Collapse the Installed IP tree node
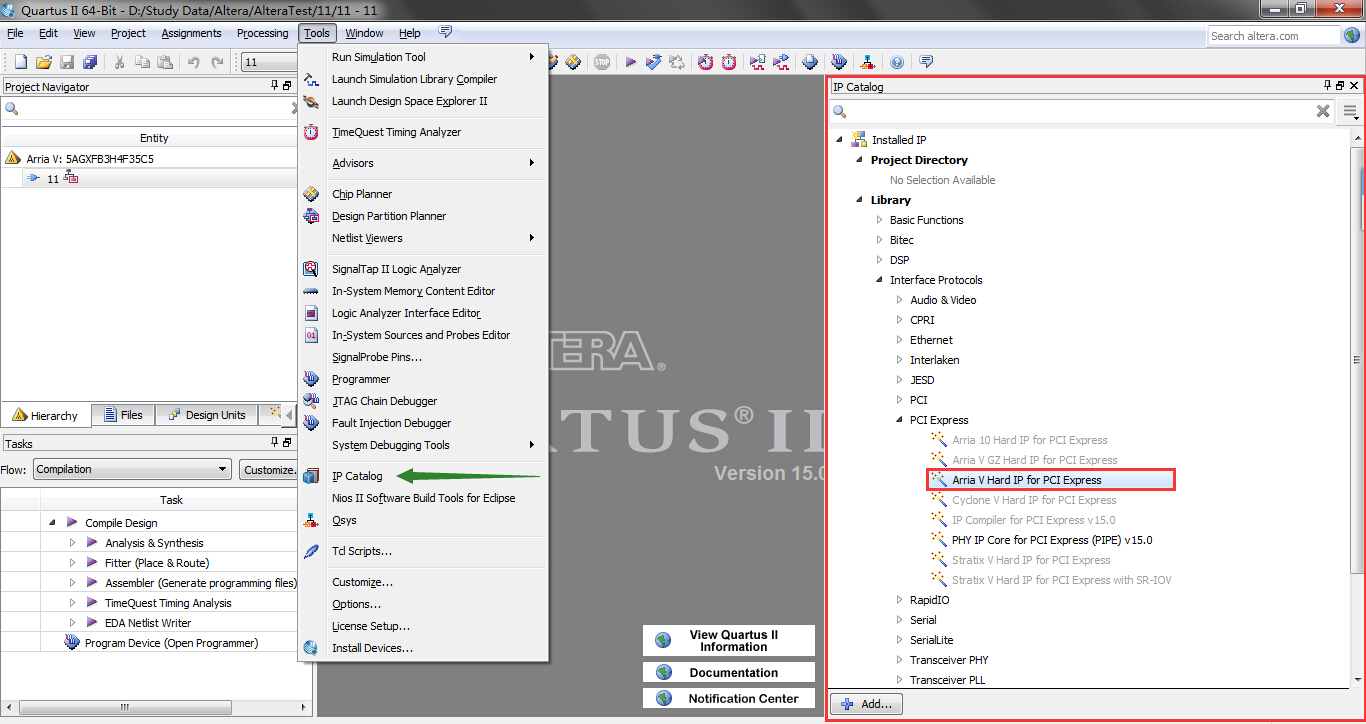The width and height of the screenshot is (1366, 724). (839, 140)
